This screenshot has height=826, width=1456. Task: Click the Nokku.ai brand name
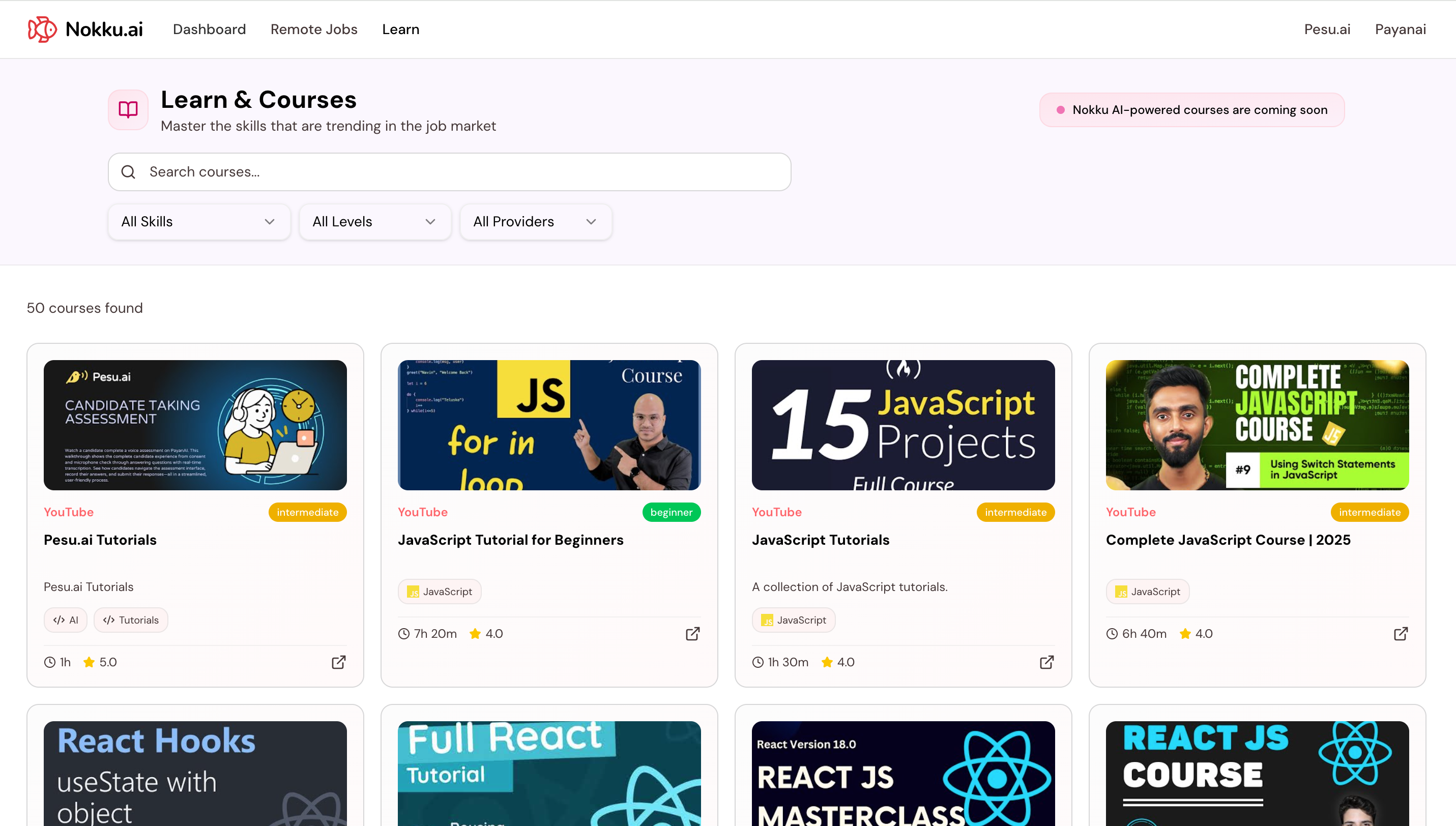coord(104,29)
